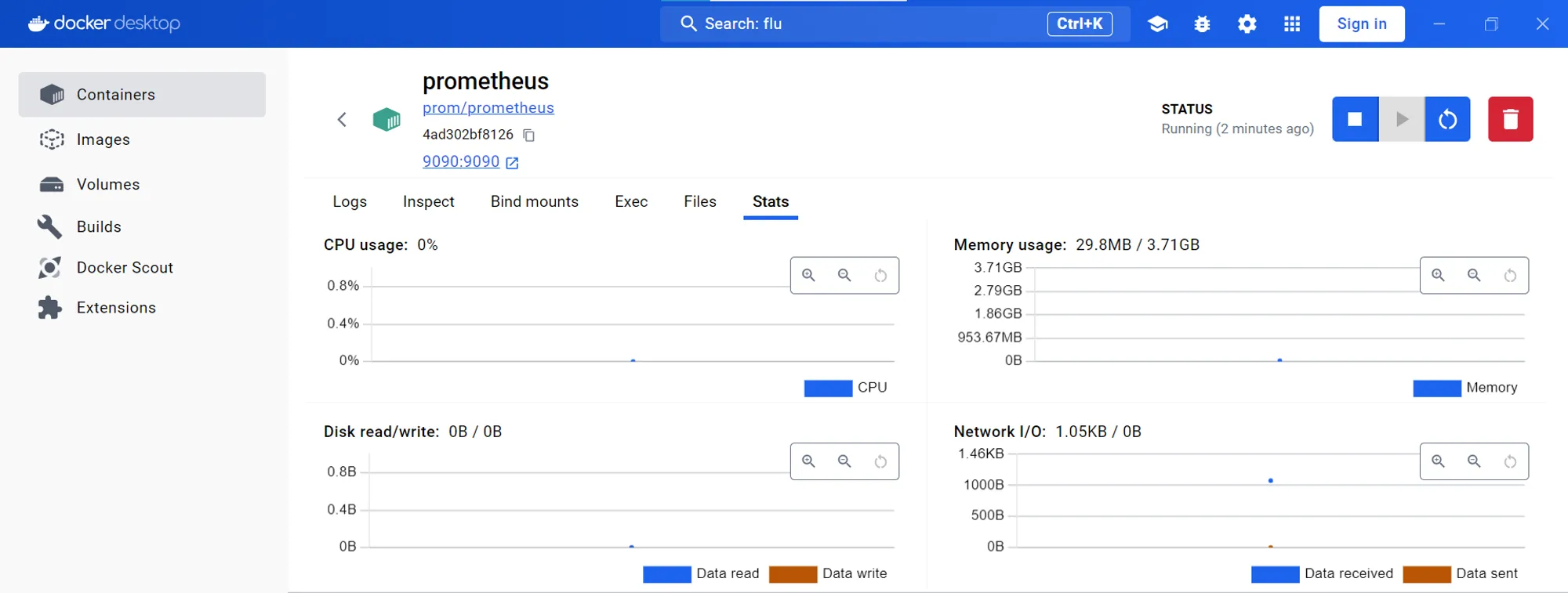Click the Memory usage value 29.8MB / 3.71GB
This screenshot has width=1568, height=593.
[x=1138, y=245]
